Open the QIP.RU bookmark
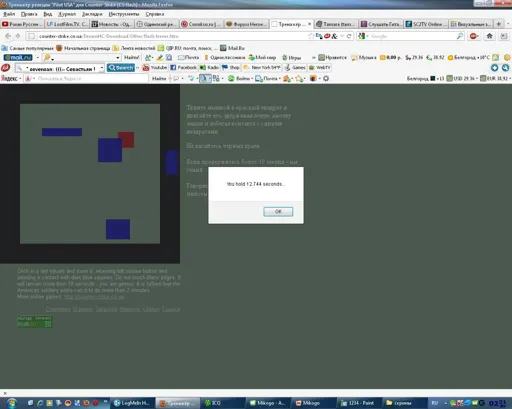The width and height of the screenshot is (512, 409). pos(188,48)
